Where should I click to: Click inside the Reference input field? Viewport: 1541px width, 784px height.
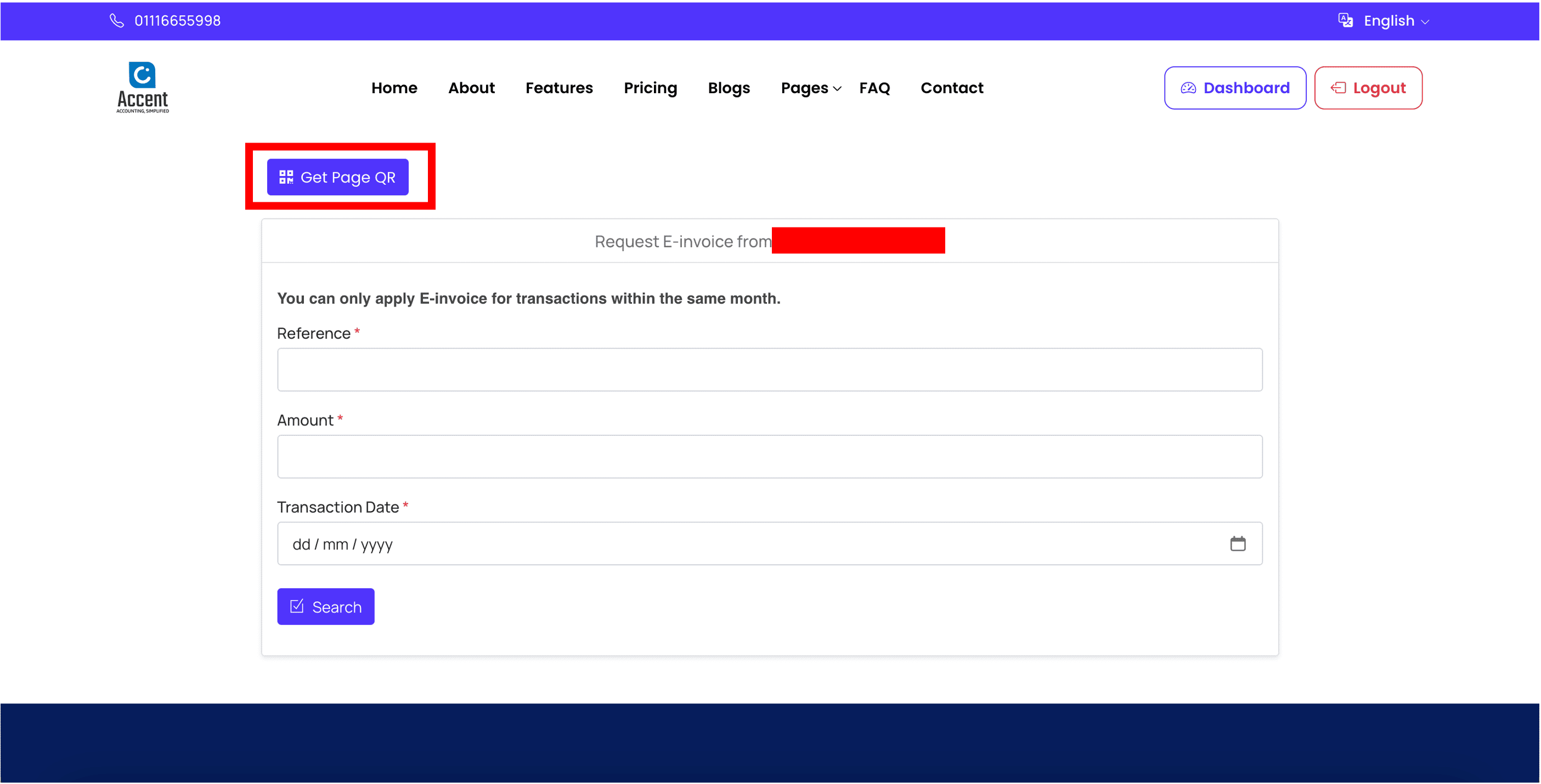769,370
